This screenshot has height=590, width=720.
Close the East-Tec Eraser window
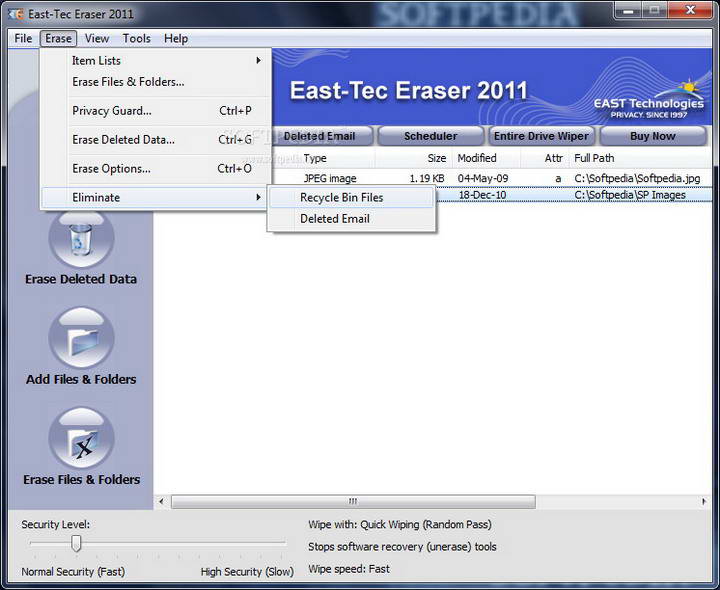690,11
